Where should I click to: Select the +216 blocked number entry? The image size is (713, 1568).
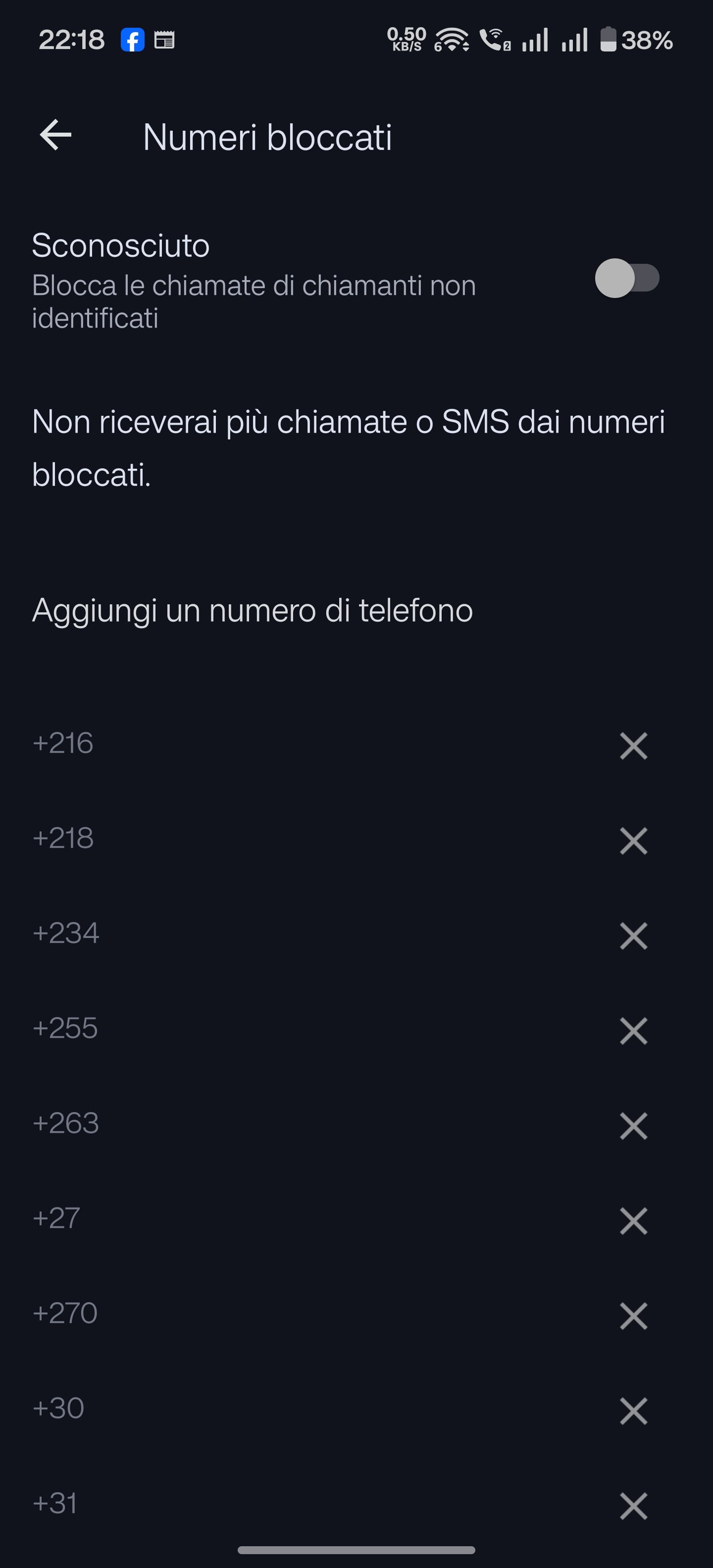click(63, 743)
